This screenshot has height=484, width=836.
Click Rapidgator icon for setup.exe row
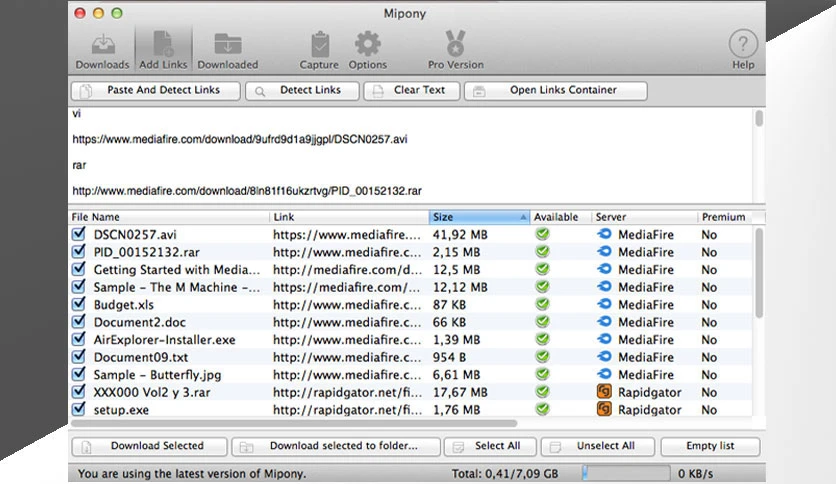click(x=604, y=409)
